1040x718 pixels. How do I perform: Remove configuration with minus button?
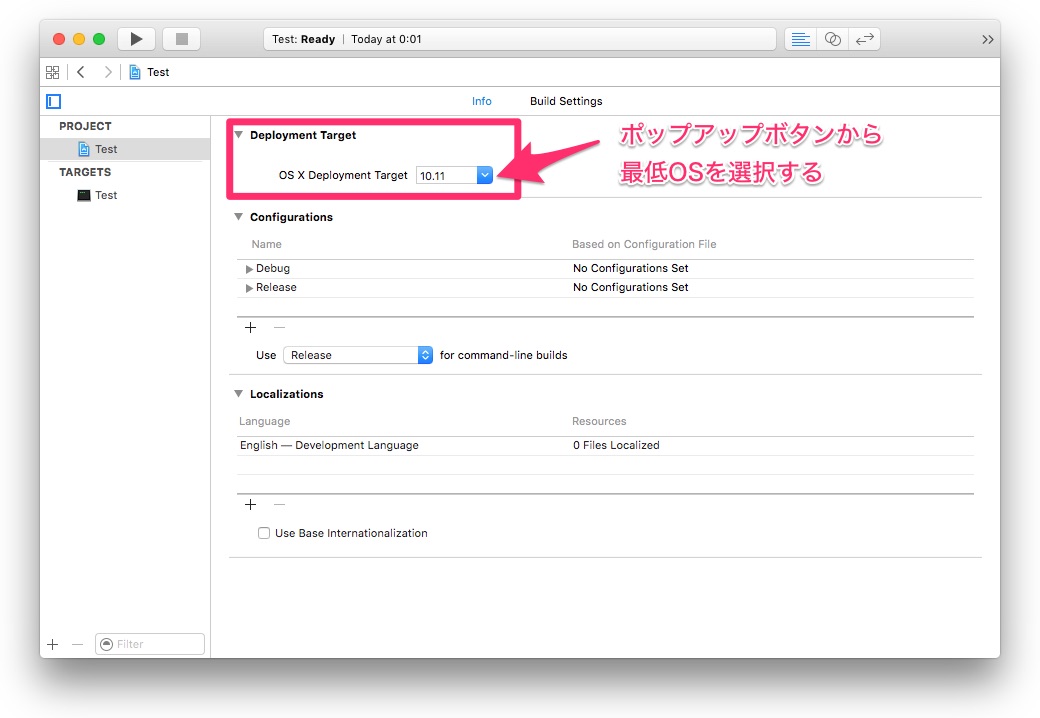(279, 328)
